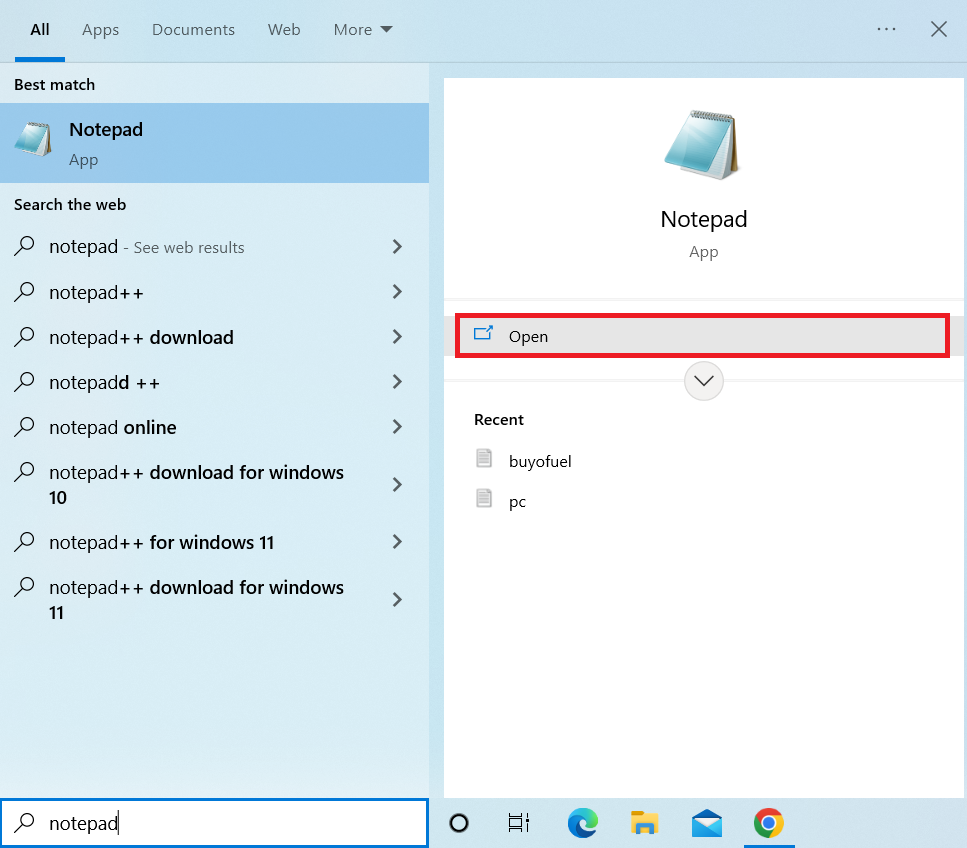Switch to the Apps tab
The height and width of the screenshot is (848, 967).
100,29
